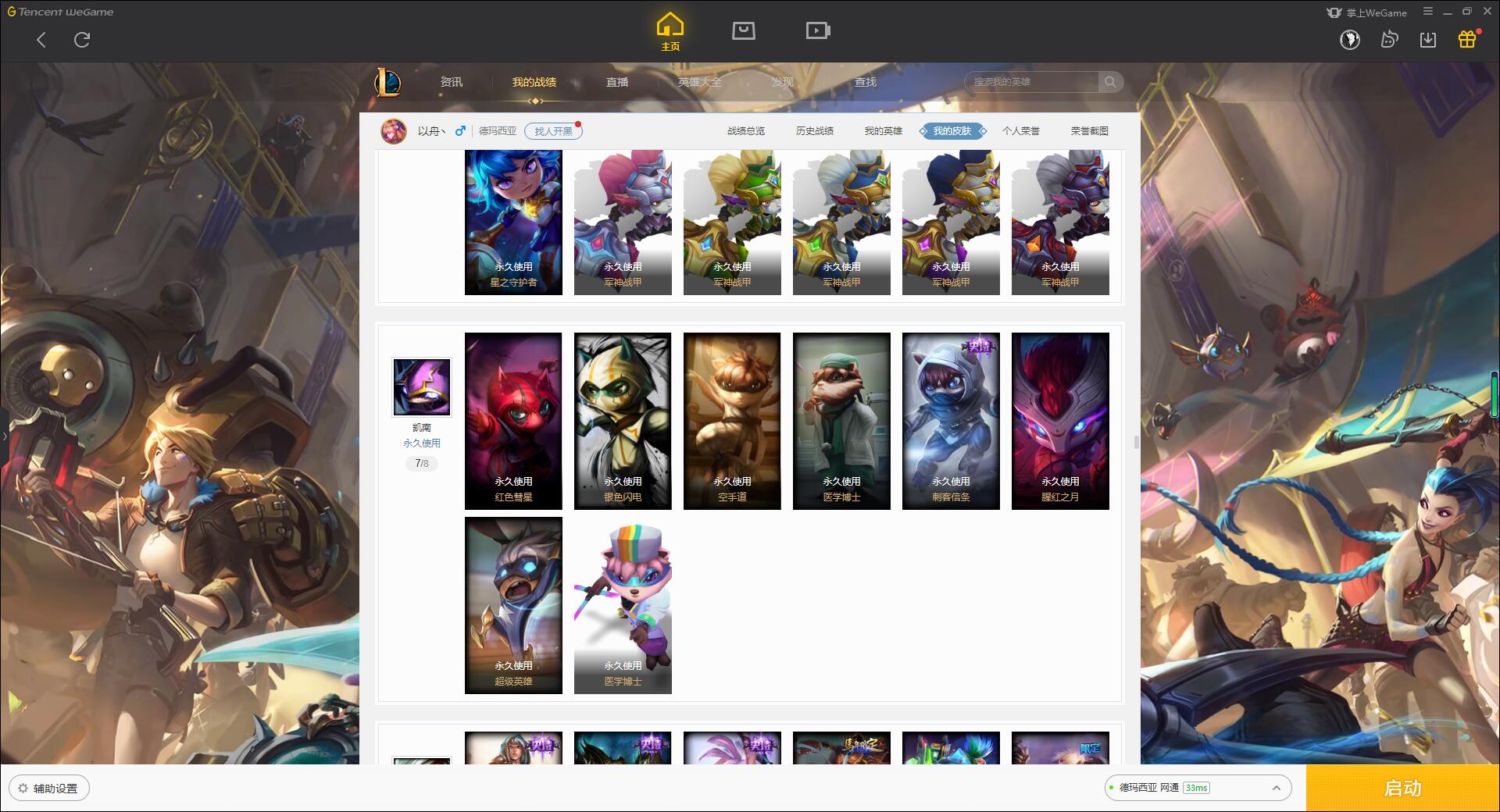The width and height of the screenshot is (1500, 812).
Task: Expand the server list chevron arrow
Action: [x=1276, y=789]
